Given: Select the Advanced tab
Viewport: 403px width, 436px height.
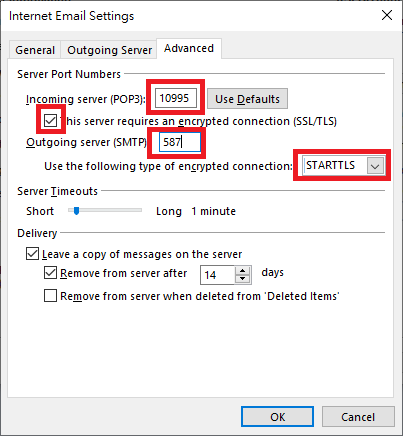Looking at the screenshot, I should pos(189,49).
